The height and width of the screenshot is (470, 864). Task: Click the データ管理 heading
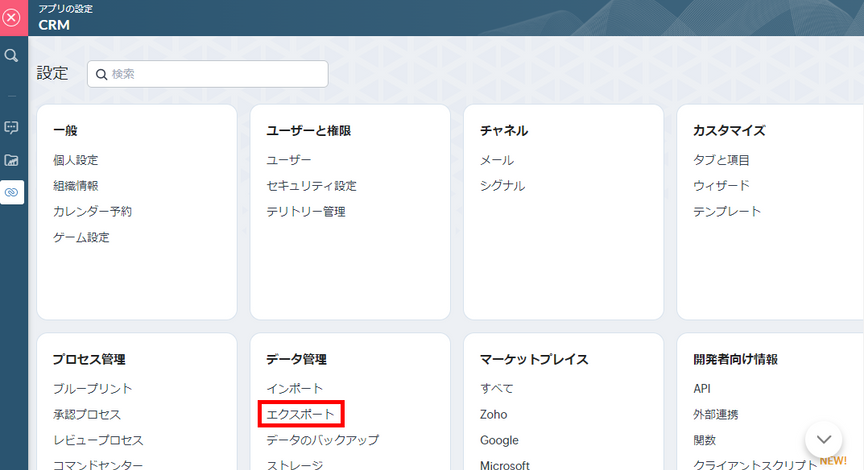click(x=296, y=359)
